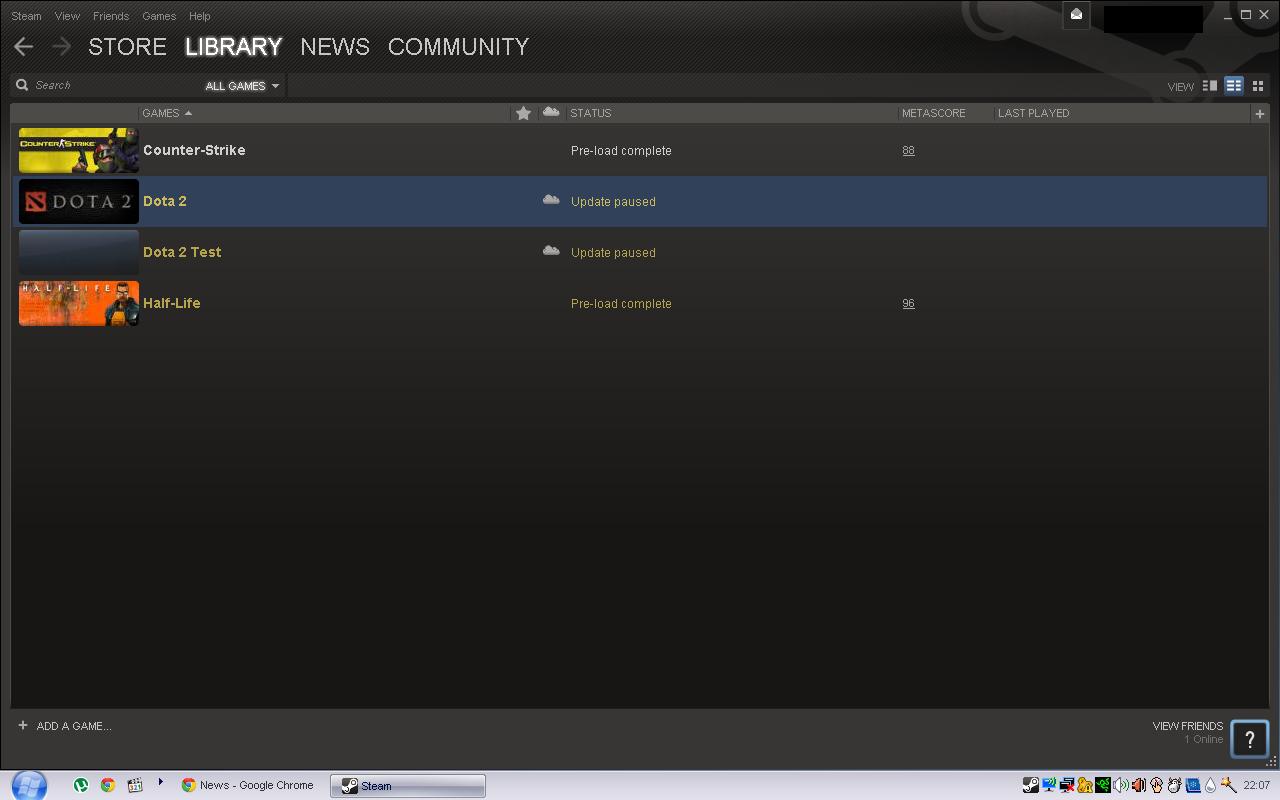This screenshot has width=1280, height=800.
Task: Click Counter-Strike 'Pre-load complete' status
Action: tap(621, 151)
